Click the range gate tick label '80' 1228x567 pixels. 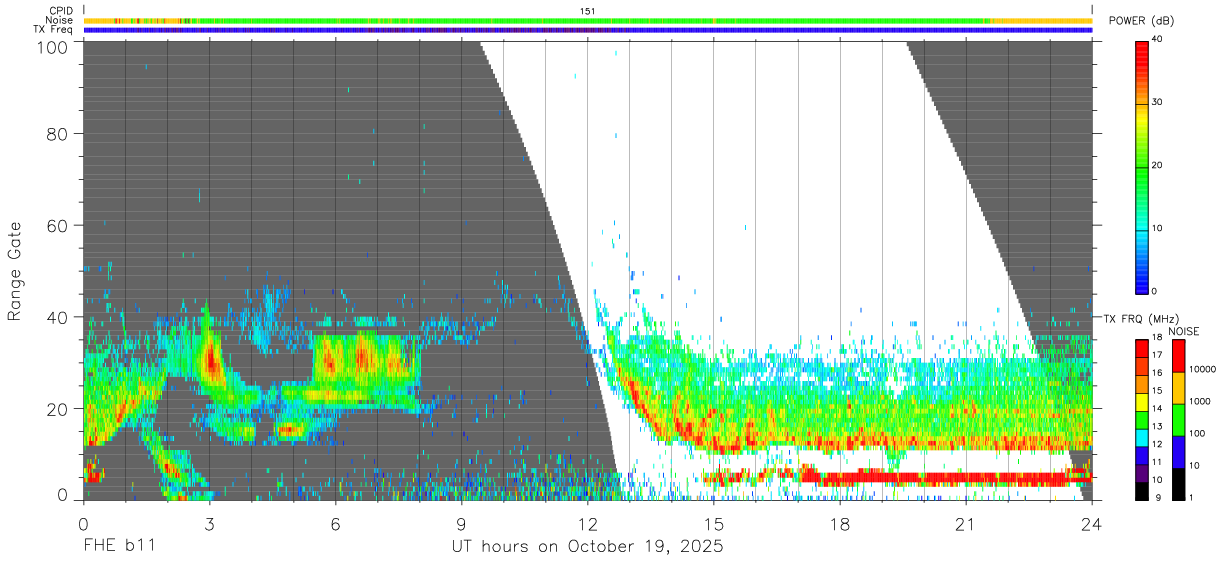pyautogui.click(x=57, y=133)
